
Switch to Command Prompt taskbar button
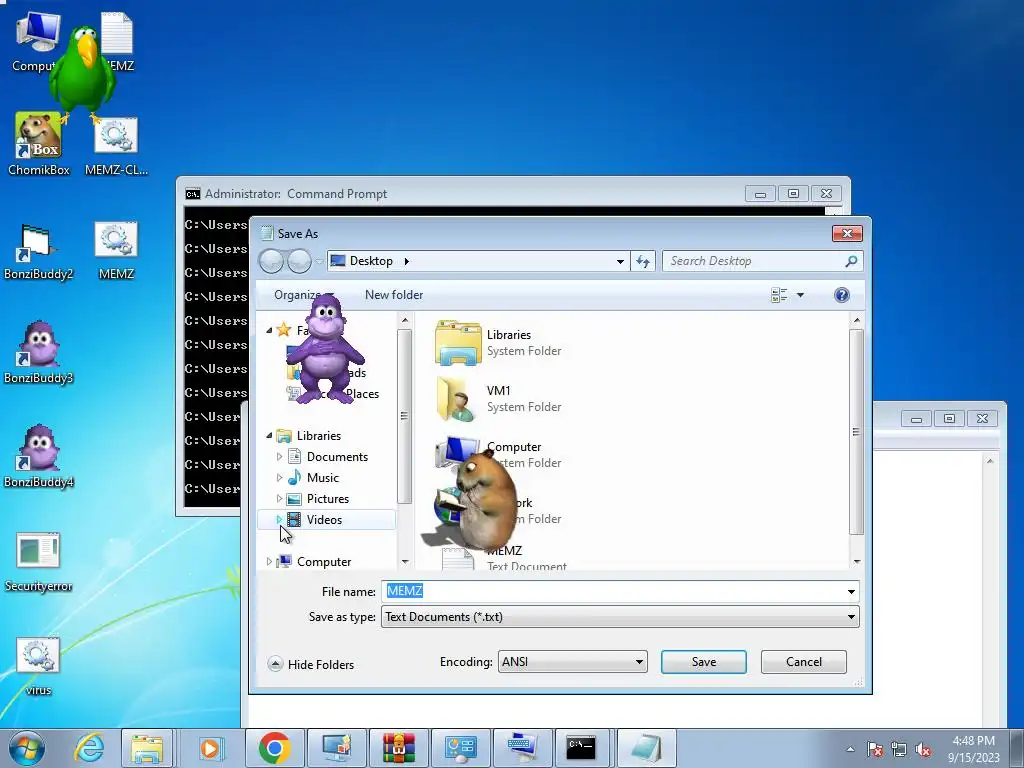click(x=581, y=748)
